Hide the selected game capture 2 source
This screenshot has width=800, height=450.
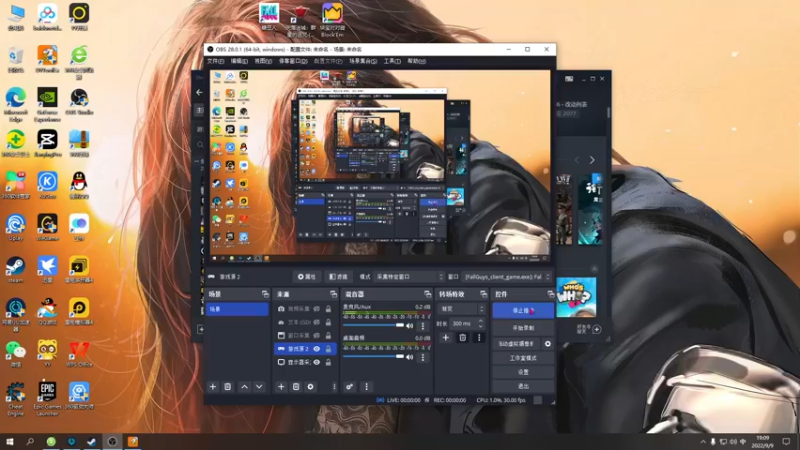[x=317, y=348]
